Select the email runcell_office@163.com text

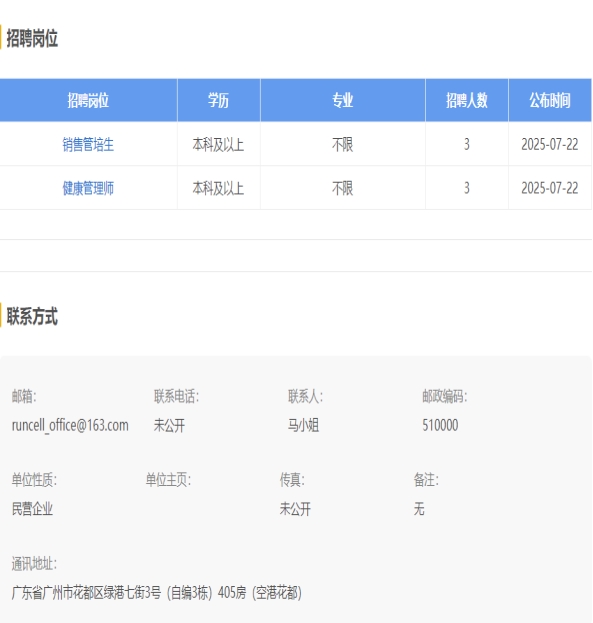point(70,425)
